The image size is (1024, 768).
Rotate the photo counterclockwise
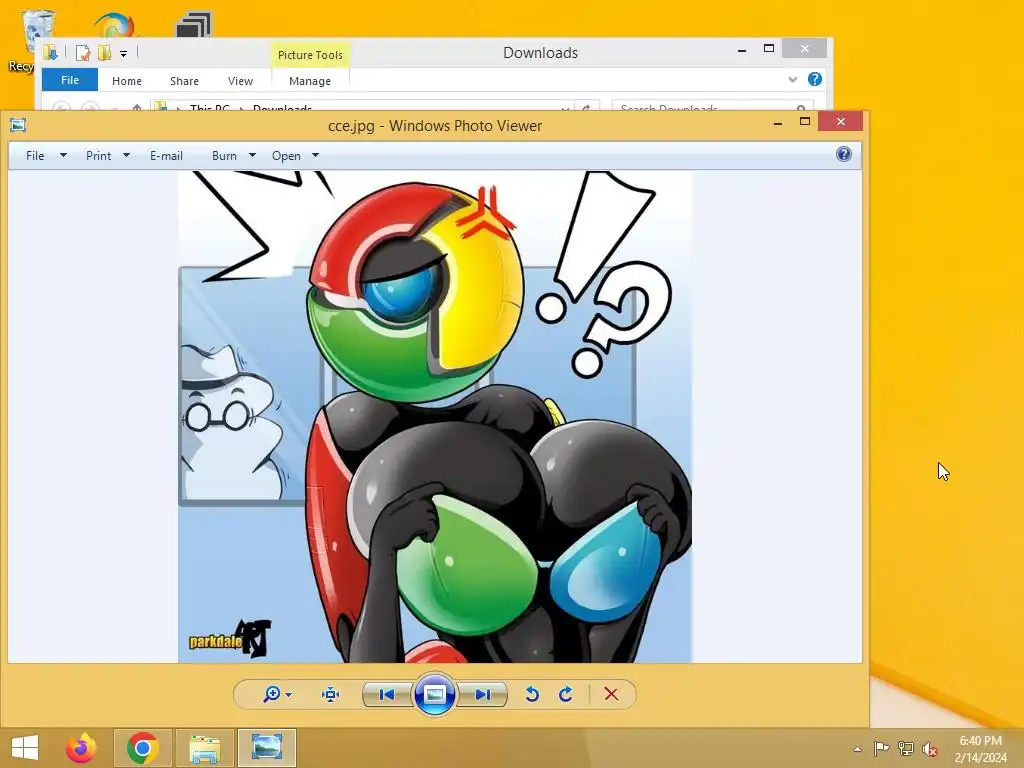pos(532,694)
